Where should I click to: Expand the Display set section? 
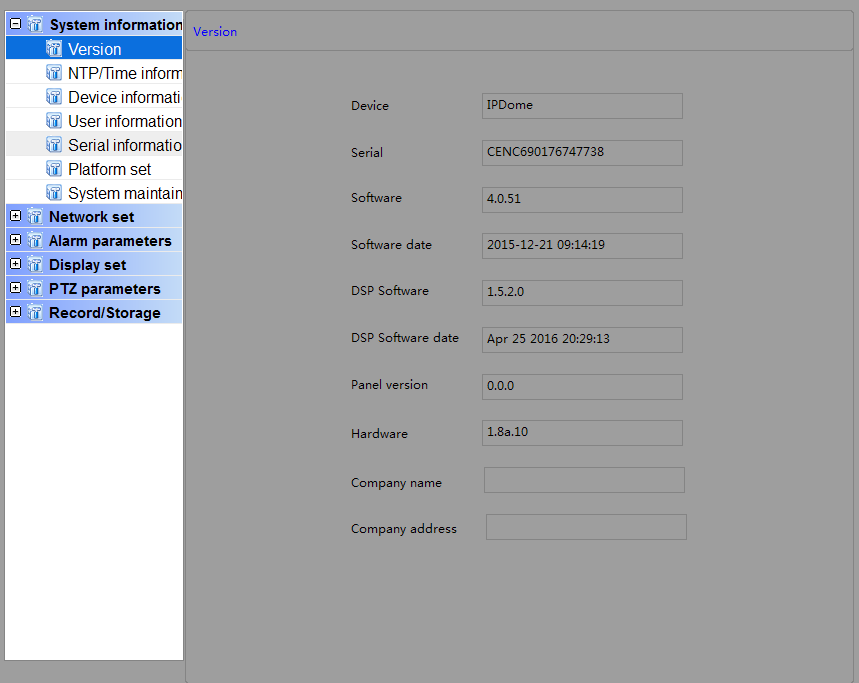(15, 264)
